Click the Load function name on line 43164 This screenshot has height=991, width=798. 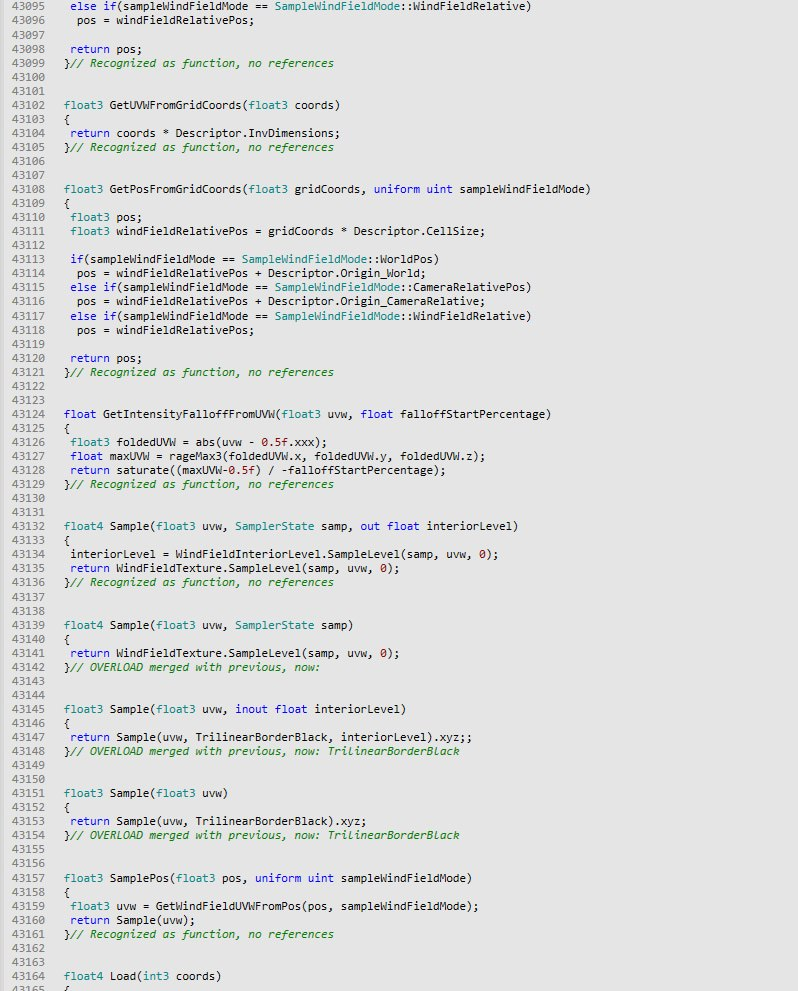point(123,976)
